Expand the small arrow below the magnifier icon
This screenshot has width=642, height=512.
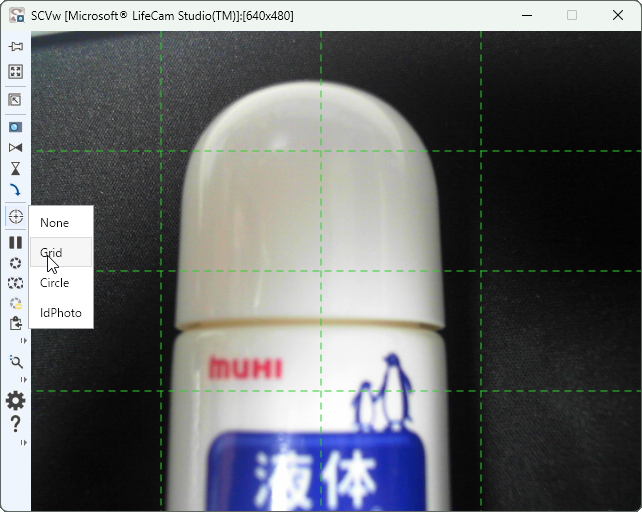point(23,380)
